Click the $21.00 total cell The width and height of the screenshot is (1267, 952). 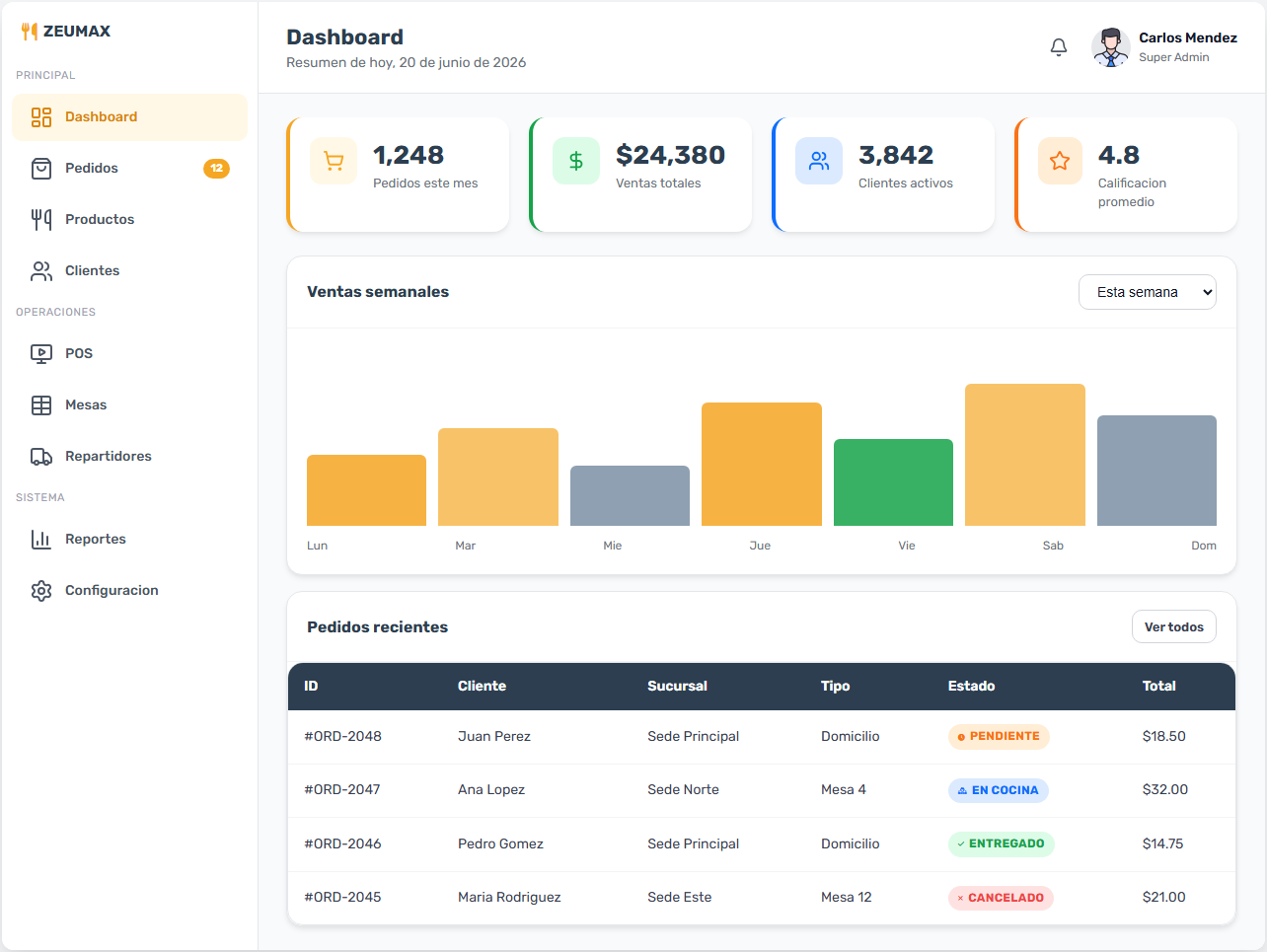point(1164,898)
